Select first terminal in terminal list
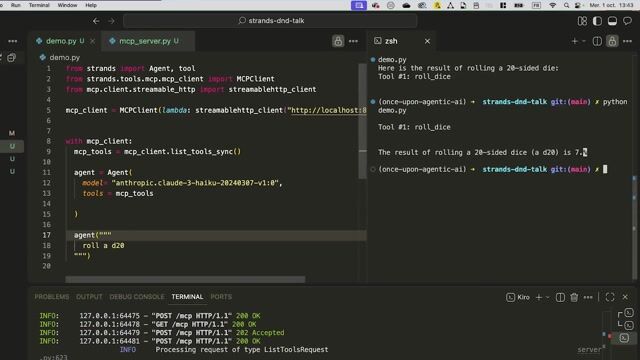The width and height of the screenshot is (640, 360). click(x=629, y=313)
